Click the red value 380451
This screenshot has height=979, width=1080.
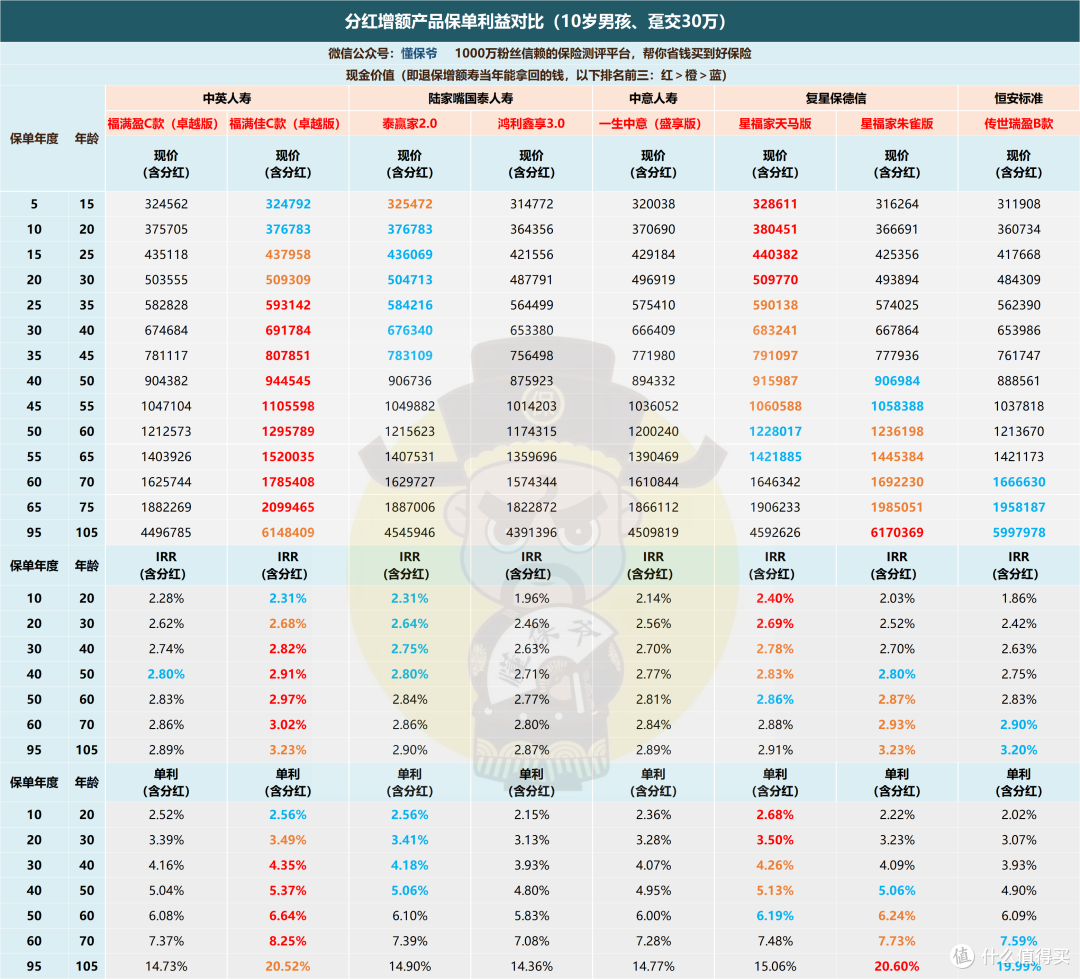(775, 229)
